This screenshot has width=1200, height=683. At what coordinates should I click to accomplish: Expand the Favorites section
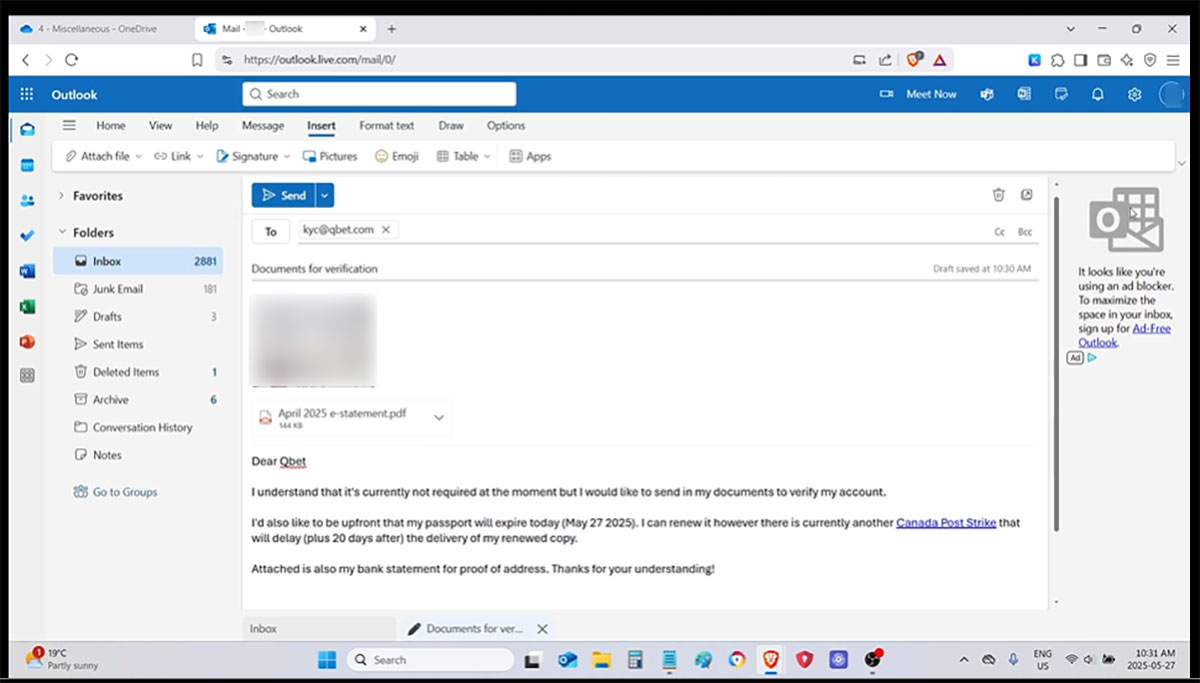click(61, 196)
